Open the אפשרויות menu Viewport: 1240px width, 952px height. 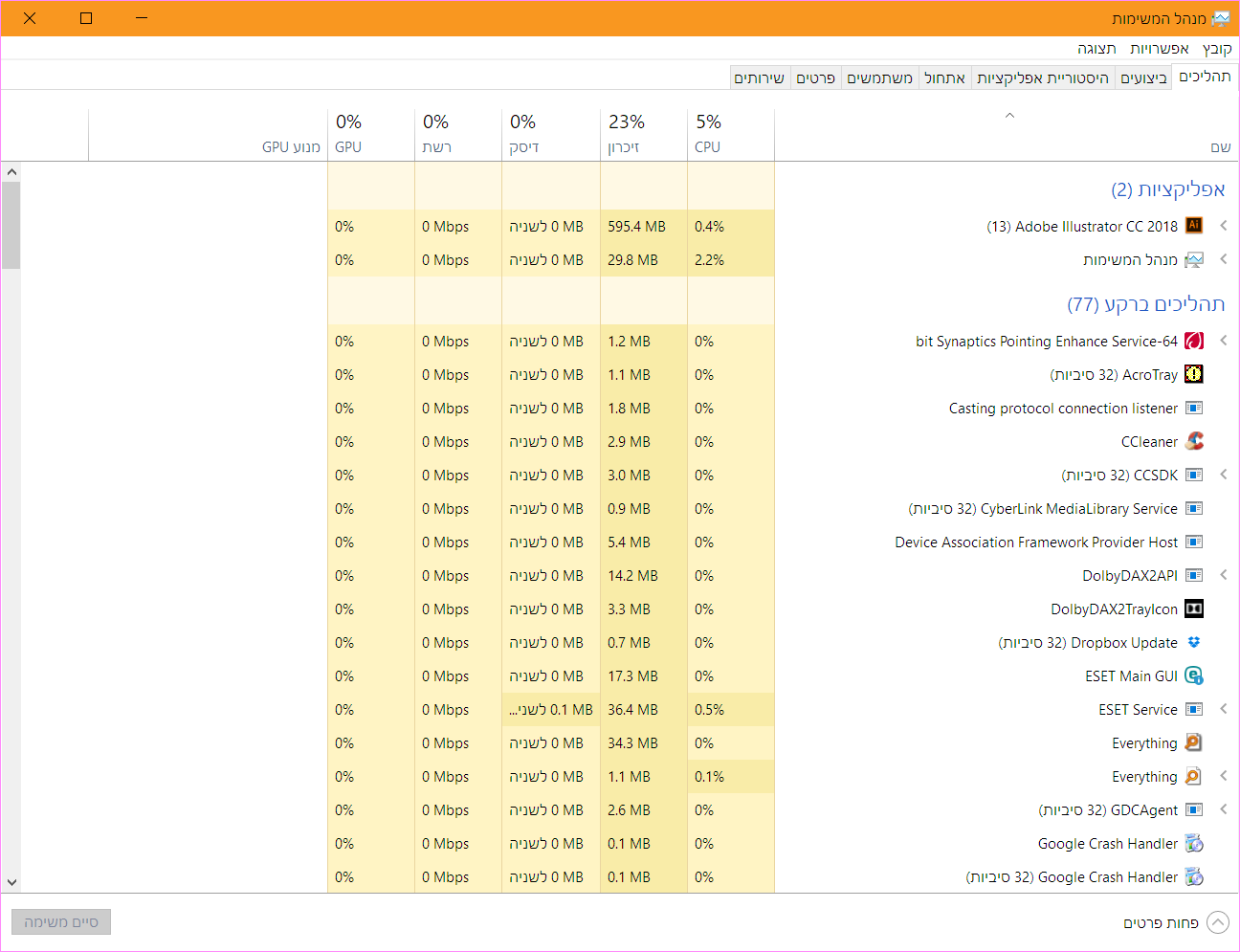pyautogui.click(x=1159, y=49)
